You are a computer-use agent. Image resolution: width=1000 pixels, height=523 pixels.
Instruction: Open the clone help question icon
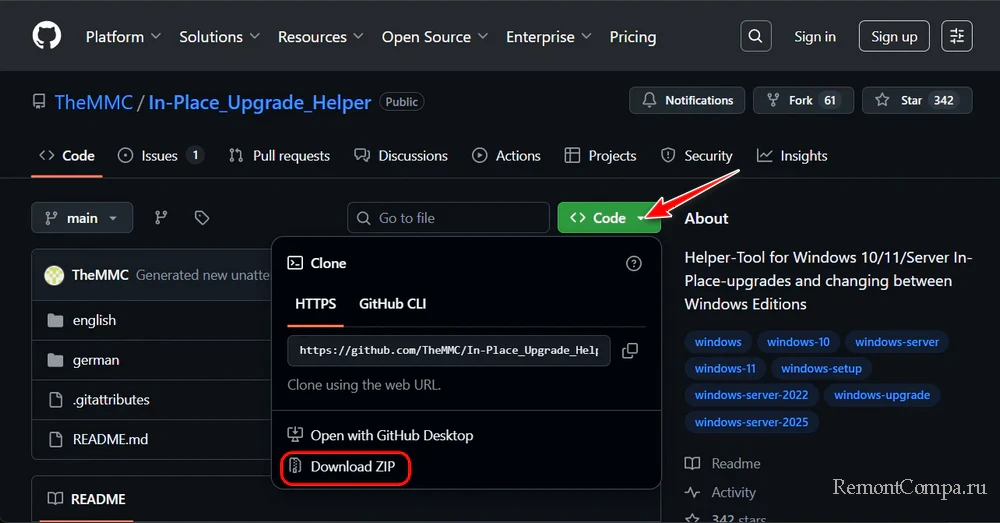tap(633, 264)
